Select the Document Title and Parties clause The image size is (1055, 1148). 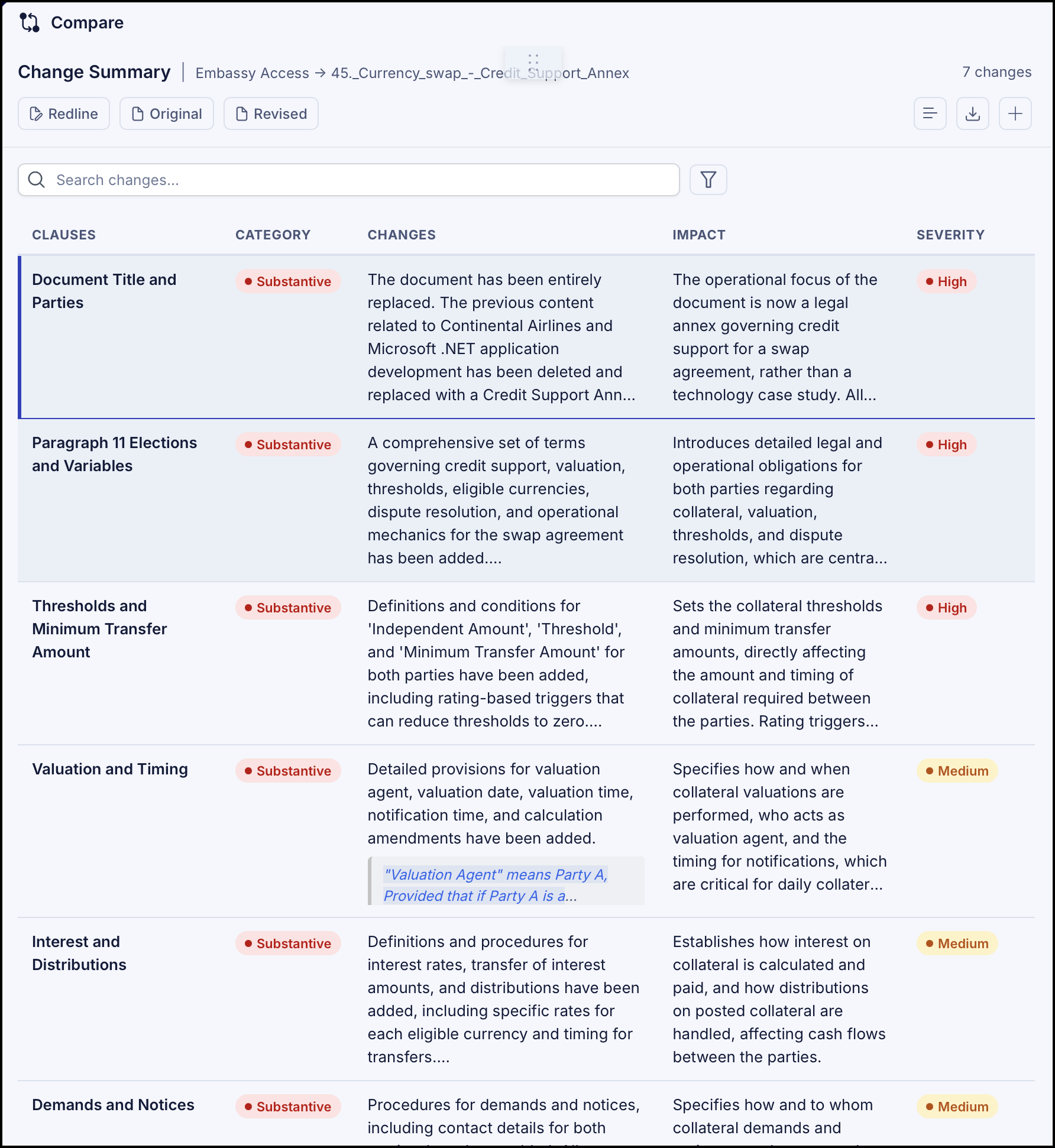[104, 291]
